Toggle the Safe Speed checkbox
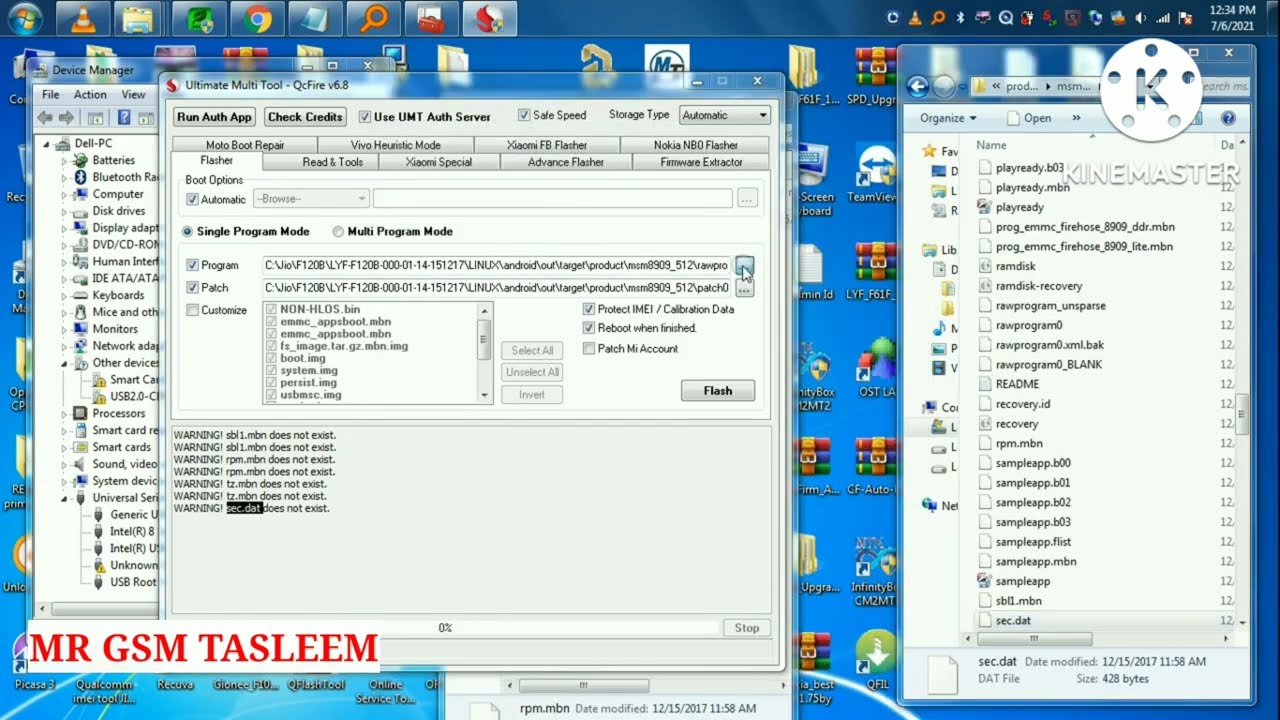Viewport: 1280px width, 720px height. (x=524, y=115)
